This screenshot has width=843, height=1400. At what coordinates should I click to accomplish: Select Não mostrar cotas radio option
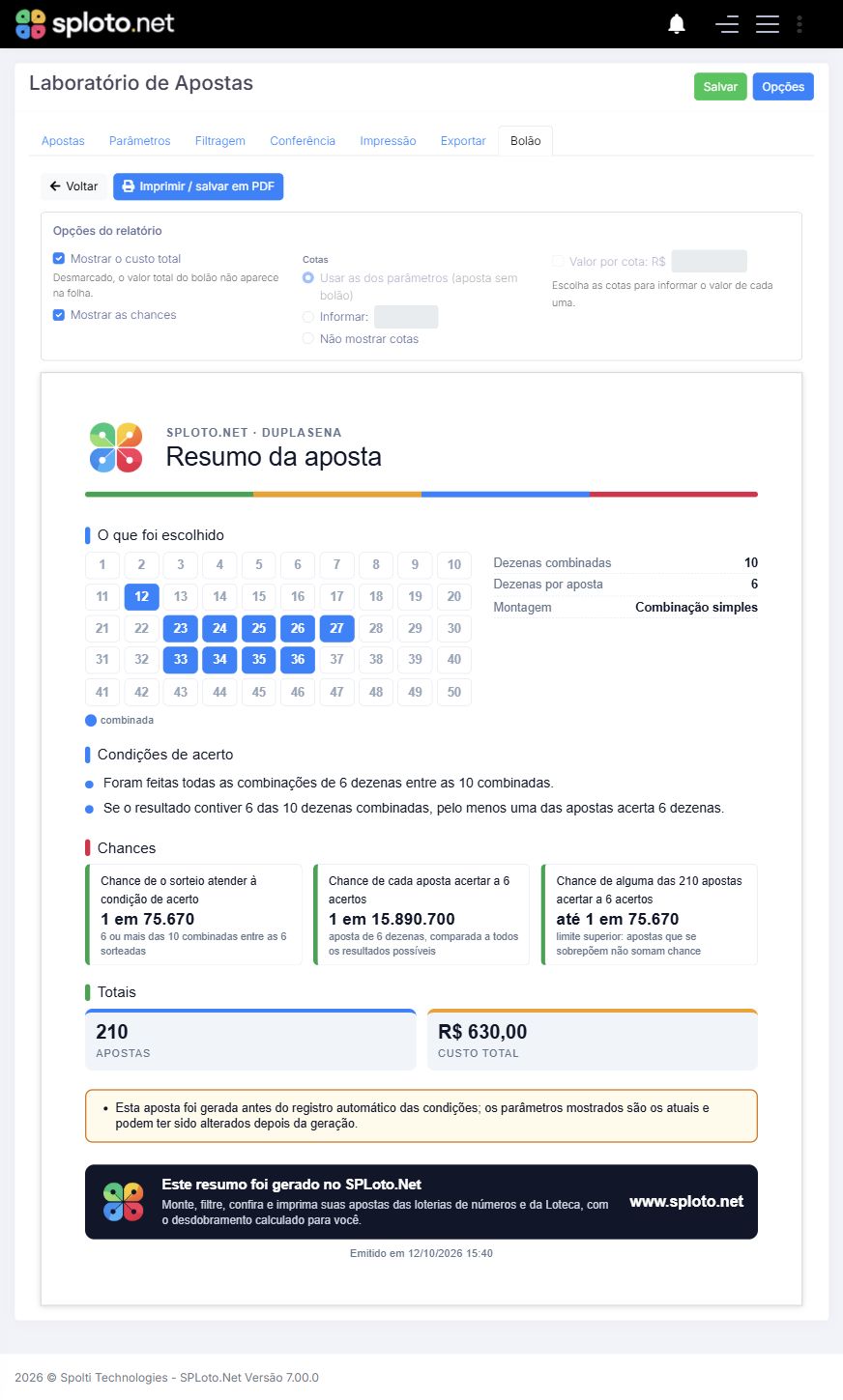tap(308, 339)
